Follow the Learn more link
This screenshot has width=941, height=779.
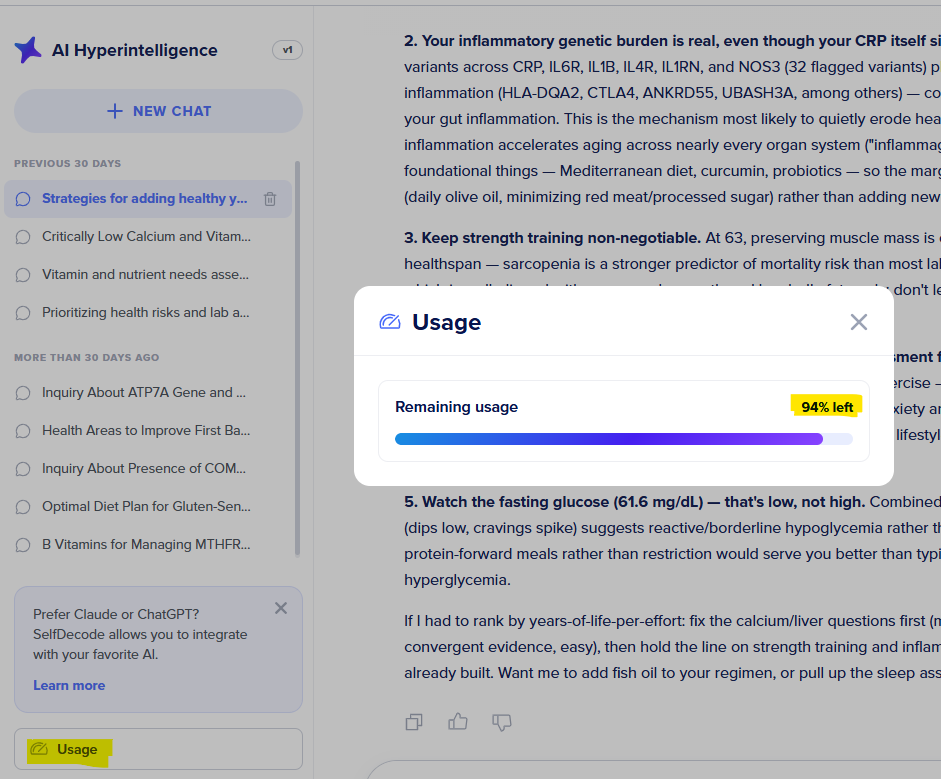(x=69, y=685)
